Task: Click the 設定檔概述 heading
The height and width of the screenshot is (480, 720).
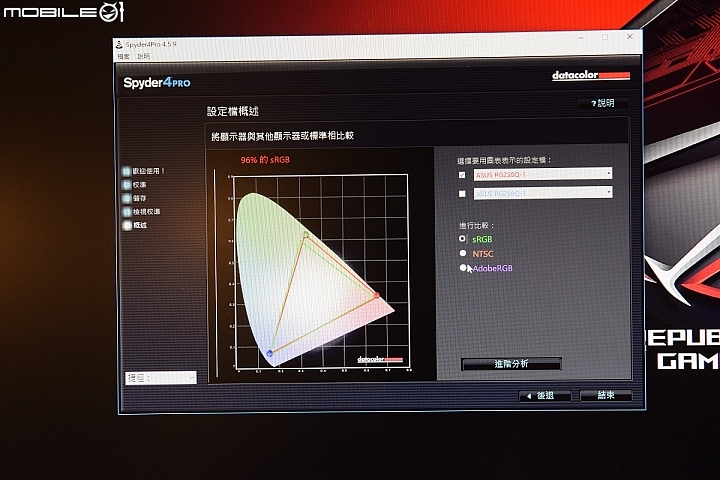Action: click(233, 111)
